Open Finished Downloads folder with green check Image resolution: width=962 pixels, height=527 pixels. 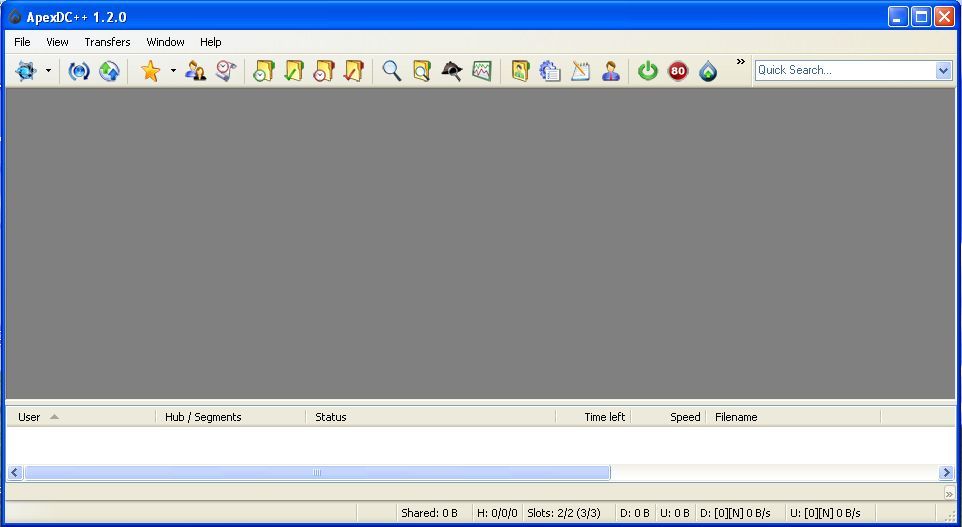[294, 71]
